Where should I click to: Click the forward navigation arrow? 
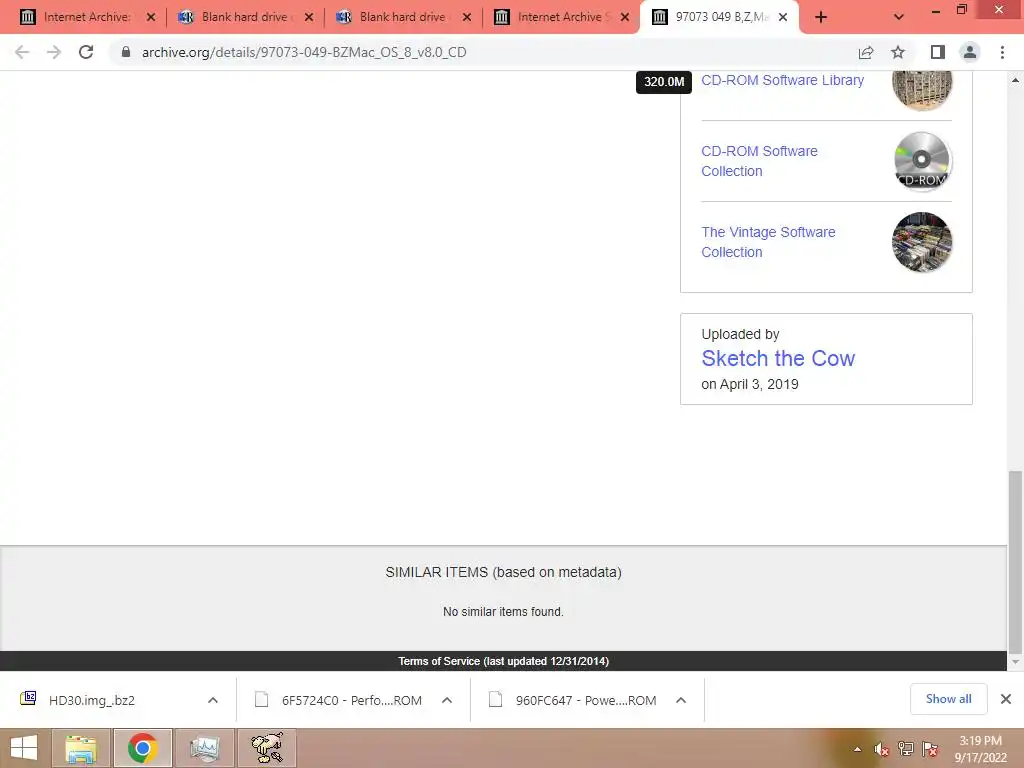(x=54, y=52)
